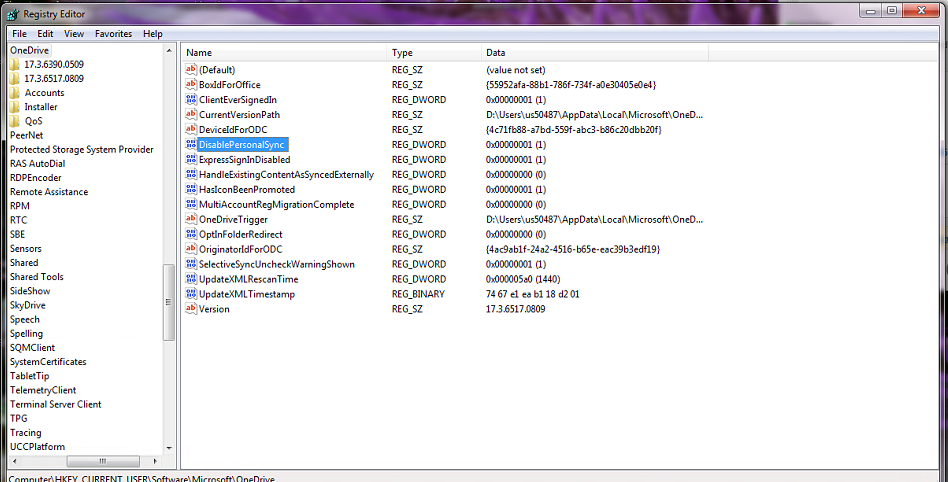The height and width of the screenshot is (482, 948).
Task: Click the DeviceIdForODC string icon
Action: 191,129
